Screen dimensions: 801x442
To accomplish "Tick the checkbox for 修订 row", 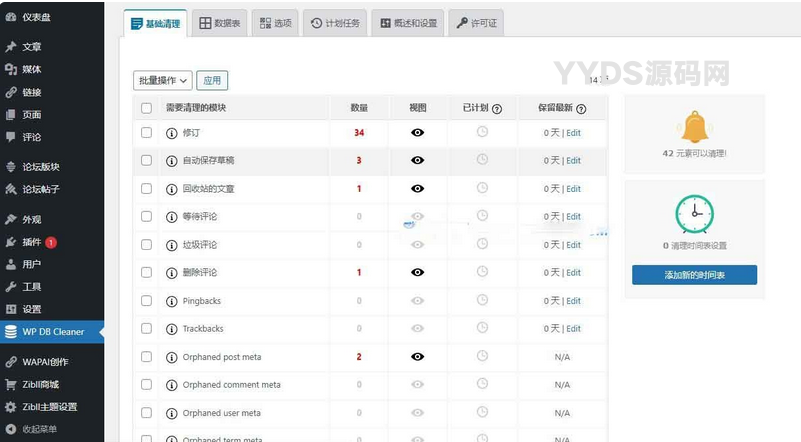I will pyautogui.click(x=146, y=132).
